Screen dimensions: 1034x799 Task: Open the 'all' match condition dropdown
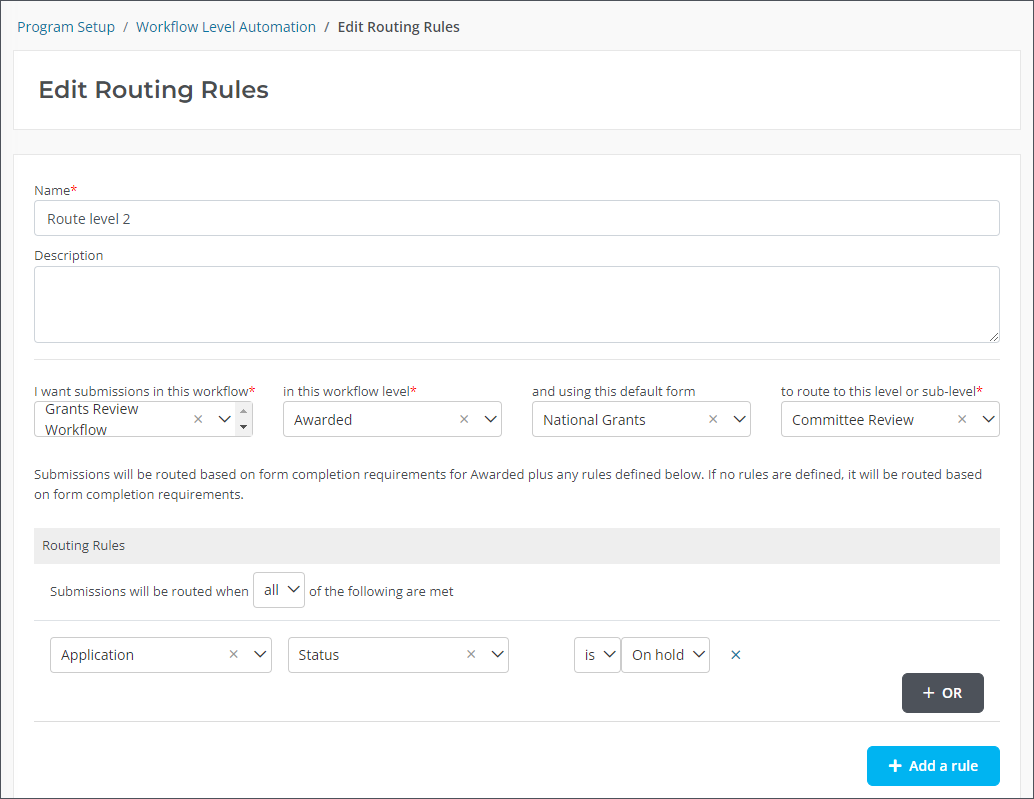click(279, 590)
